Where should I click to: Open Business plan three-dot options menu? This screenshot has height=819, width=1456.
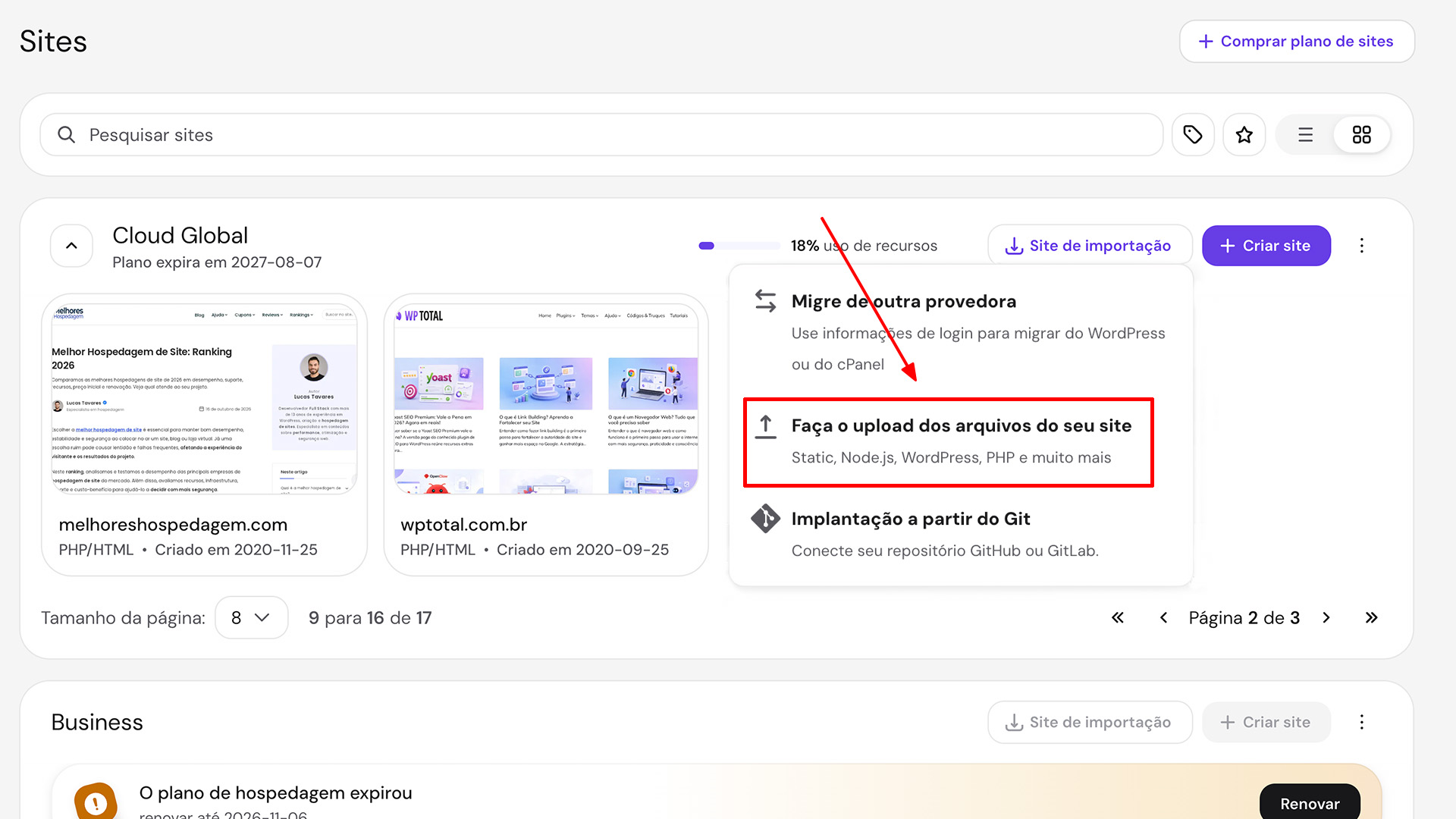1361,722
